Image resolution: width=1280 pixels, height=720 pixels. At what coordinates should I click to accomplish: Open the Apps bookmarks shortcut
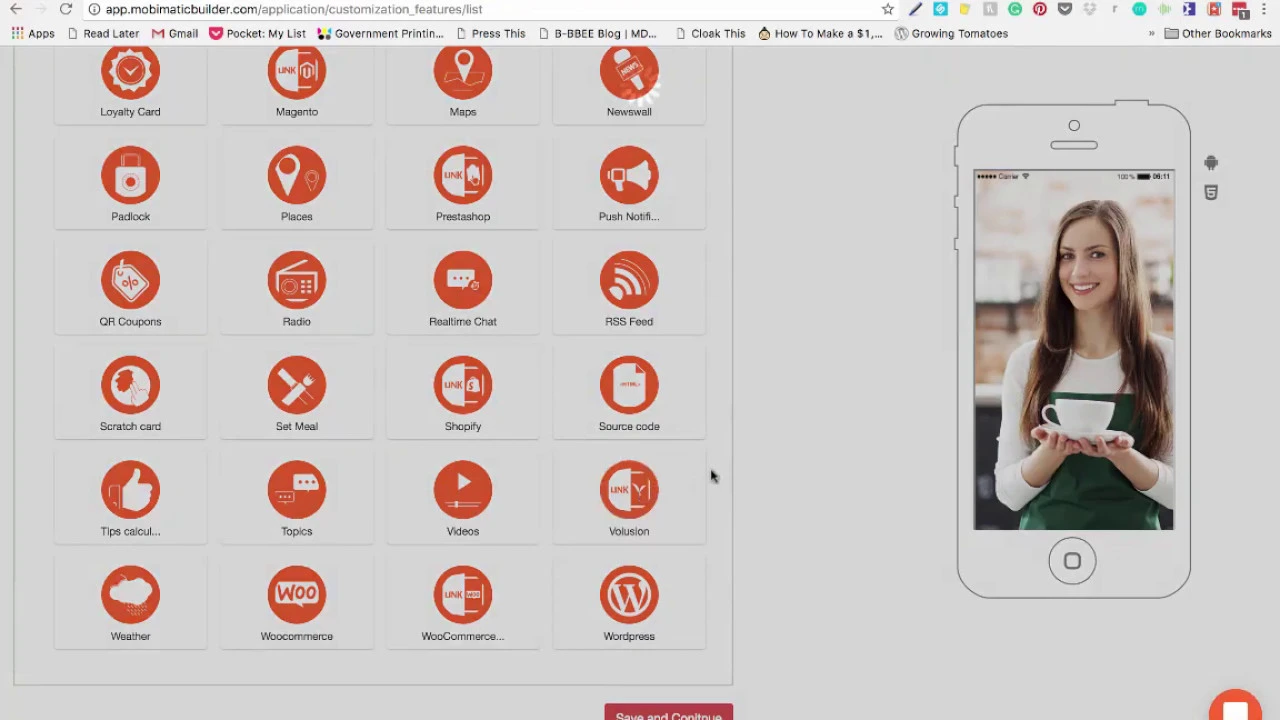click(x=33, y=33)
